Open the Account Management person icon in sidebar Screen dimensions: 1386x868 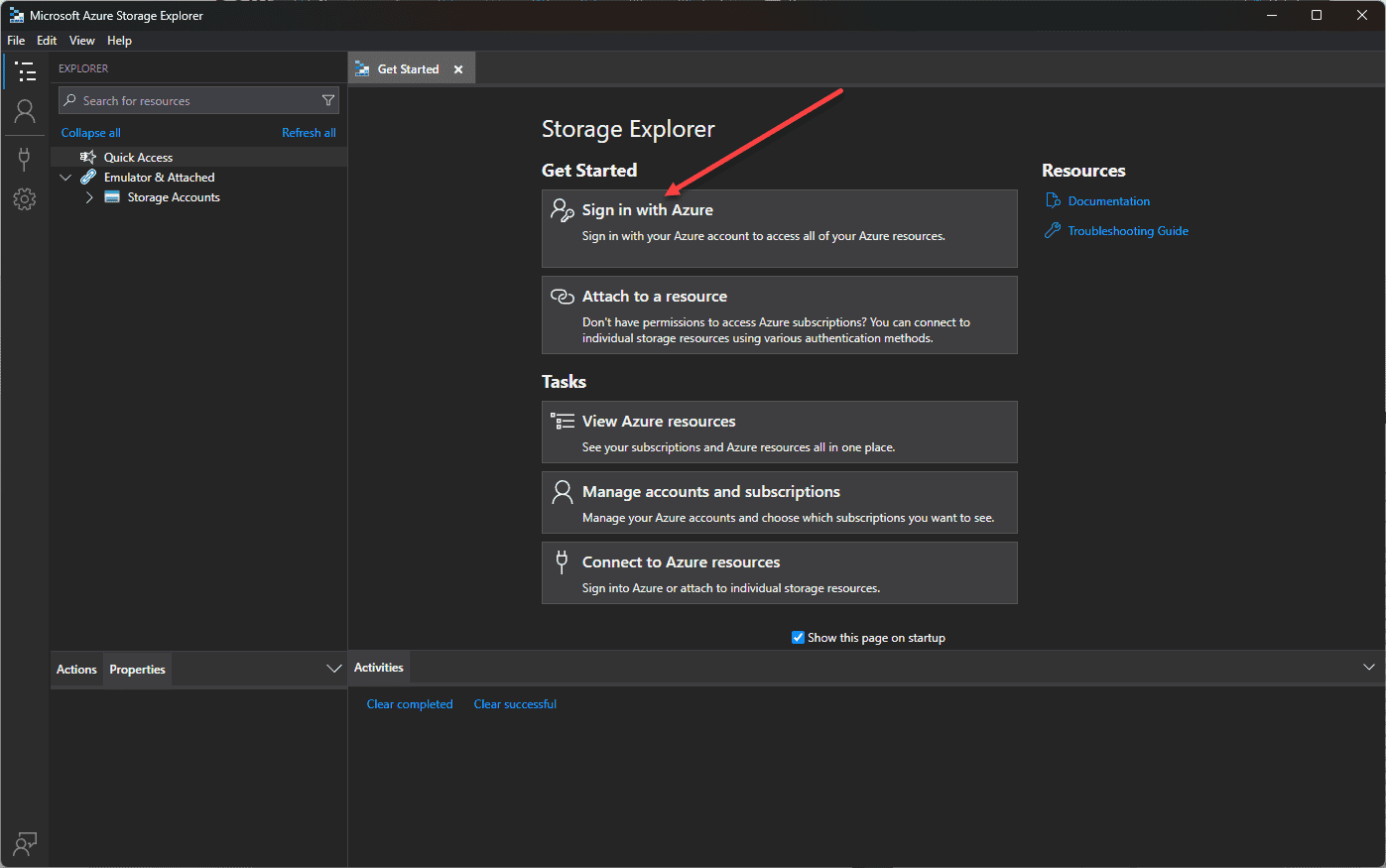25,111
